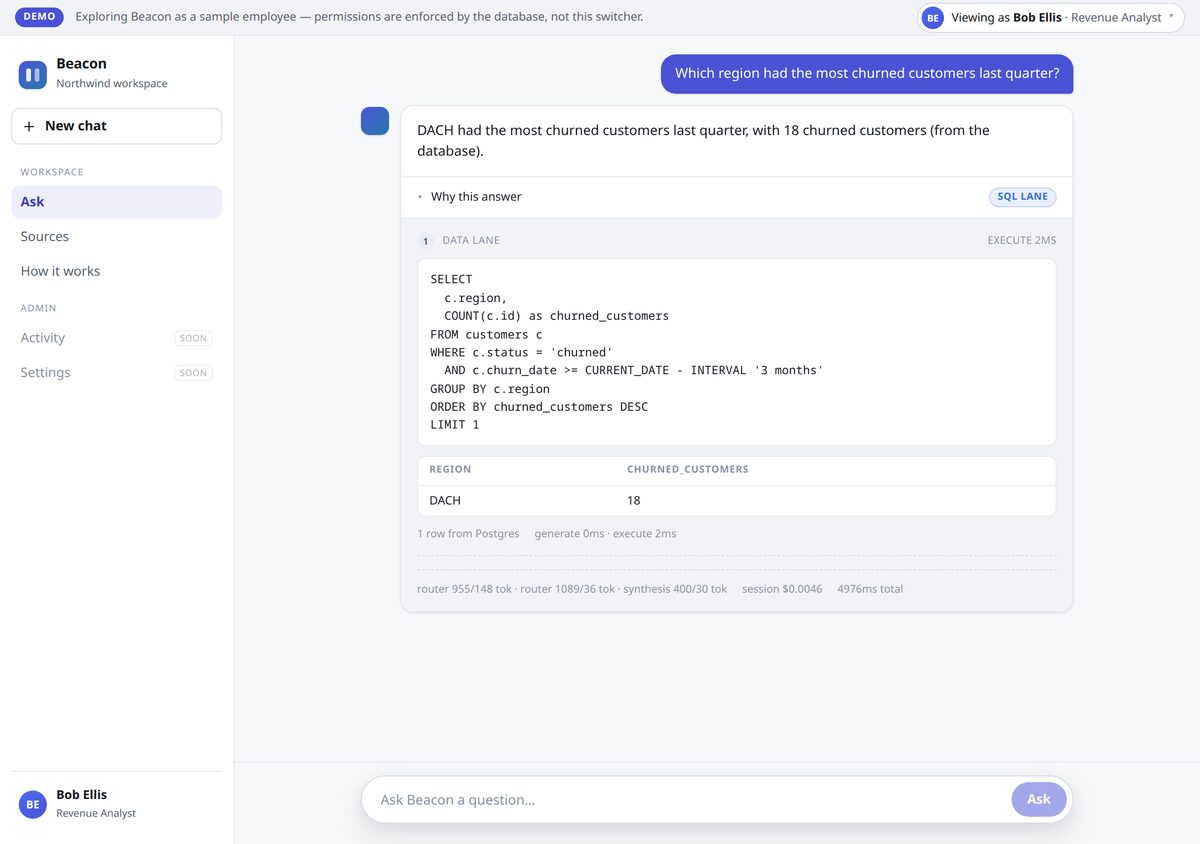Click the Ask submit button

point(1039,799)
